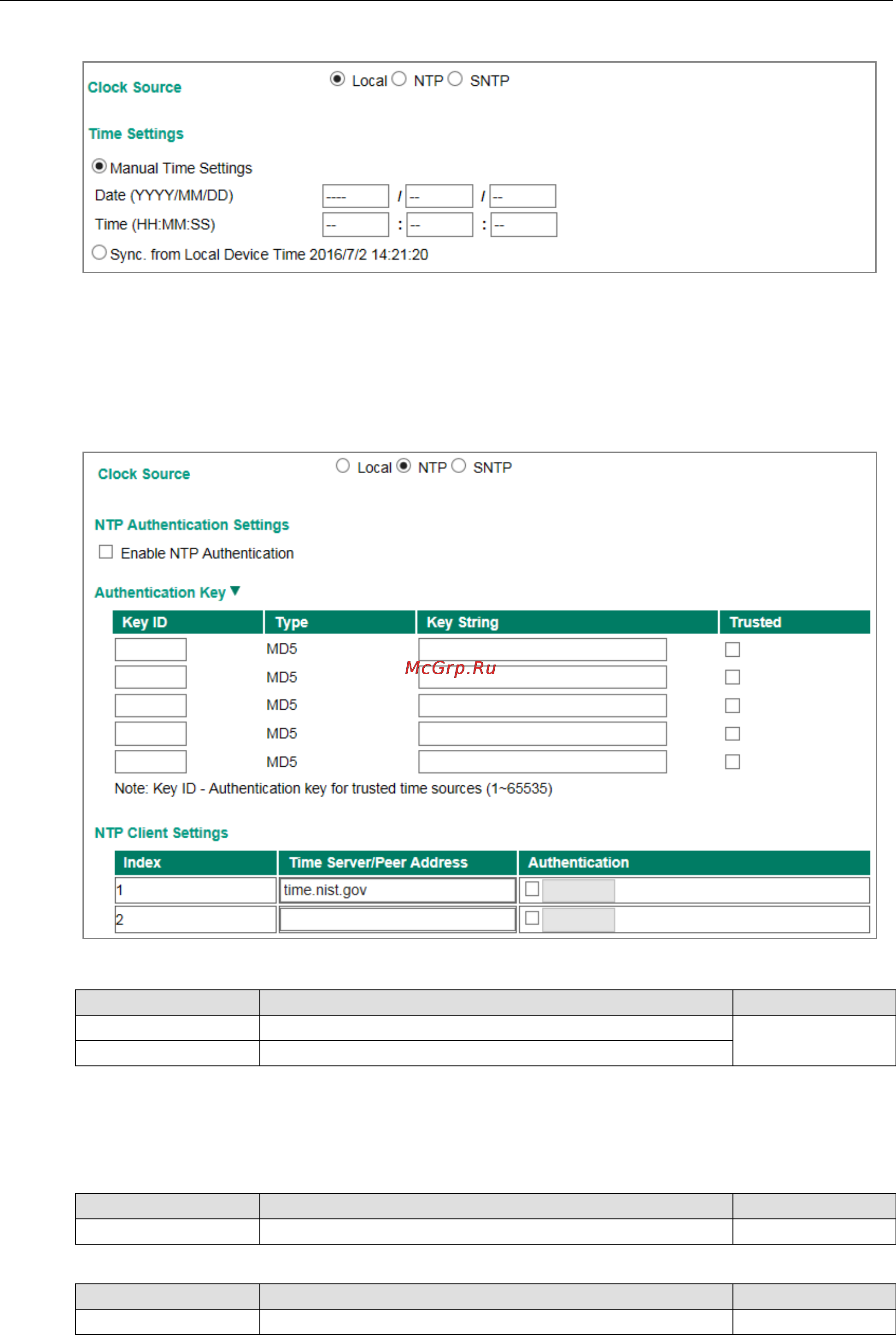Click the day field of Date
896x1335 pixels.
(x=523, y=196)
